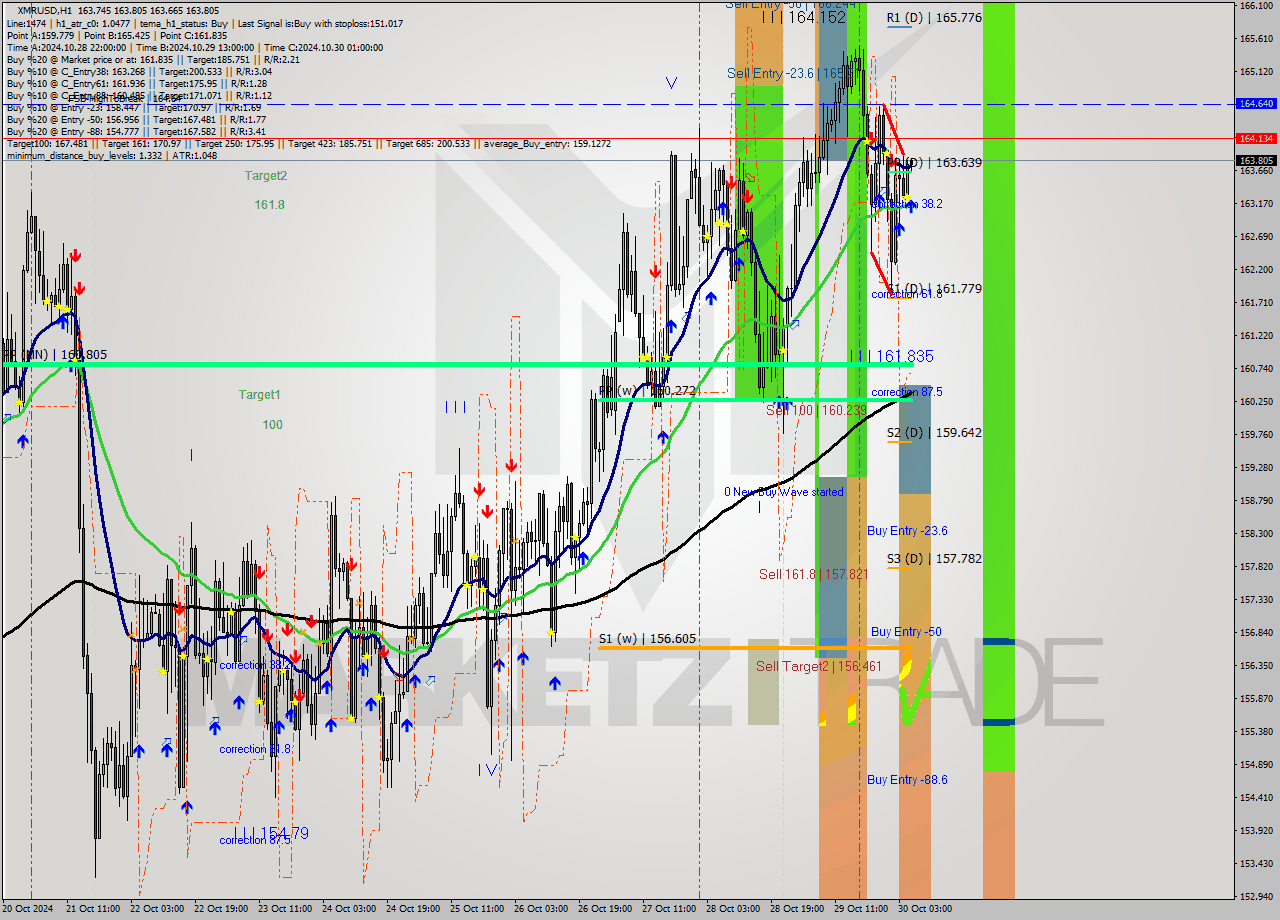Click the 29 Oct 11:00 time label
Image resolution: width=1280 pixels, height=920 pixels.
point(861,909)
